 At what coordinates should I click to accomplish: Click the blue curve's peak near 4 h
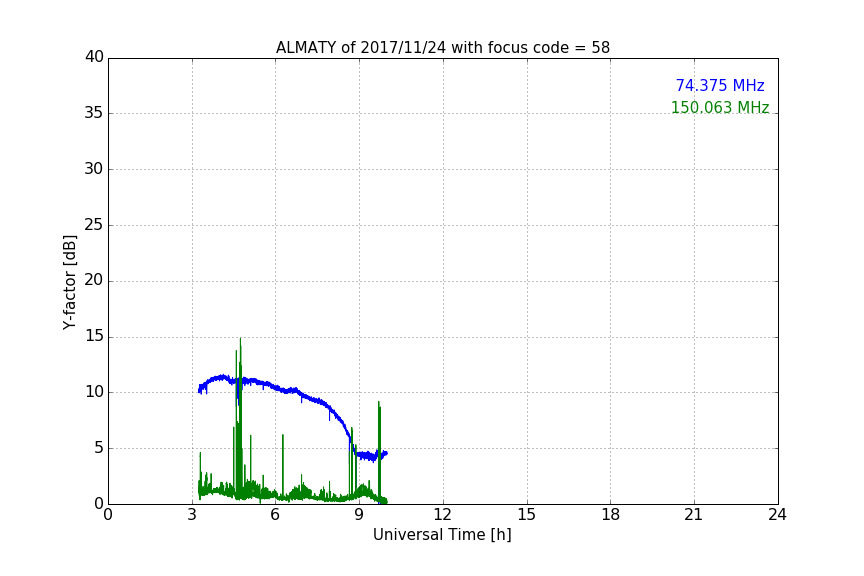click(x=222, y=378)
